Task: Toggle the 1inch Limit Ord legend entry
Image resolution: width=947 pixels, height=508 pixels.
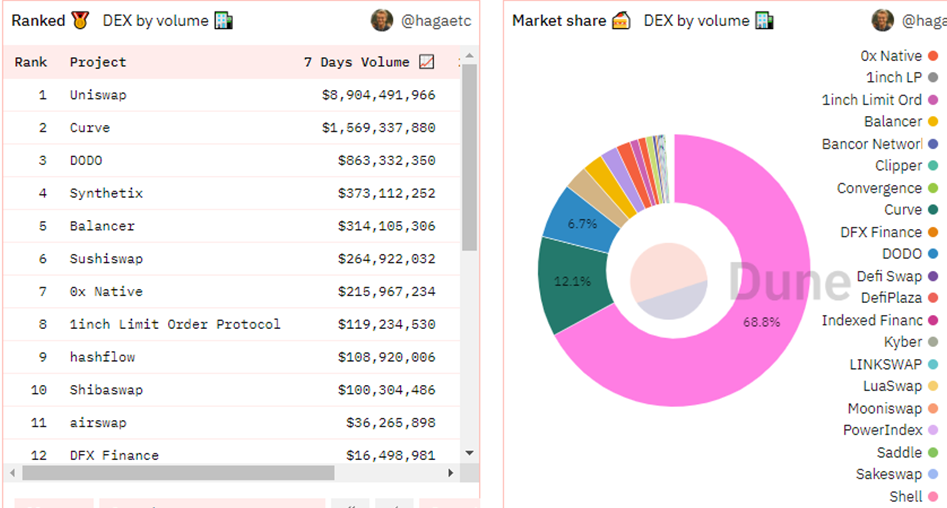Action: pyautogui.click(x=879, y=100)
